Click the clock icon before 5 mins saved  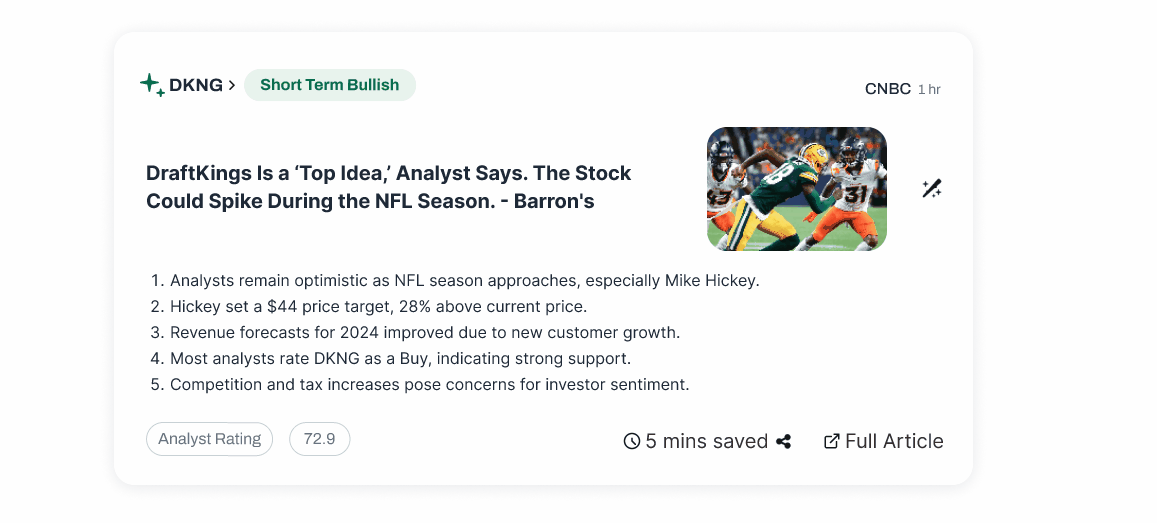click(632, 441)
